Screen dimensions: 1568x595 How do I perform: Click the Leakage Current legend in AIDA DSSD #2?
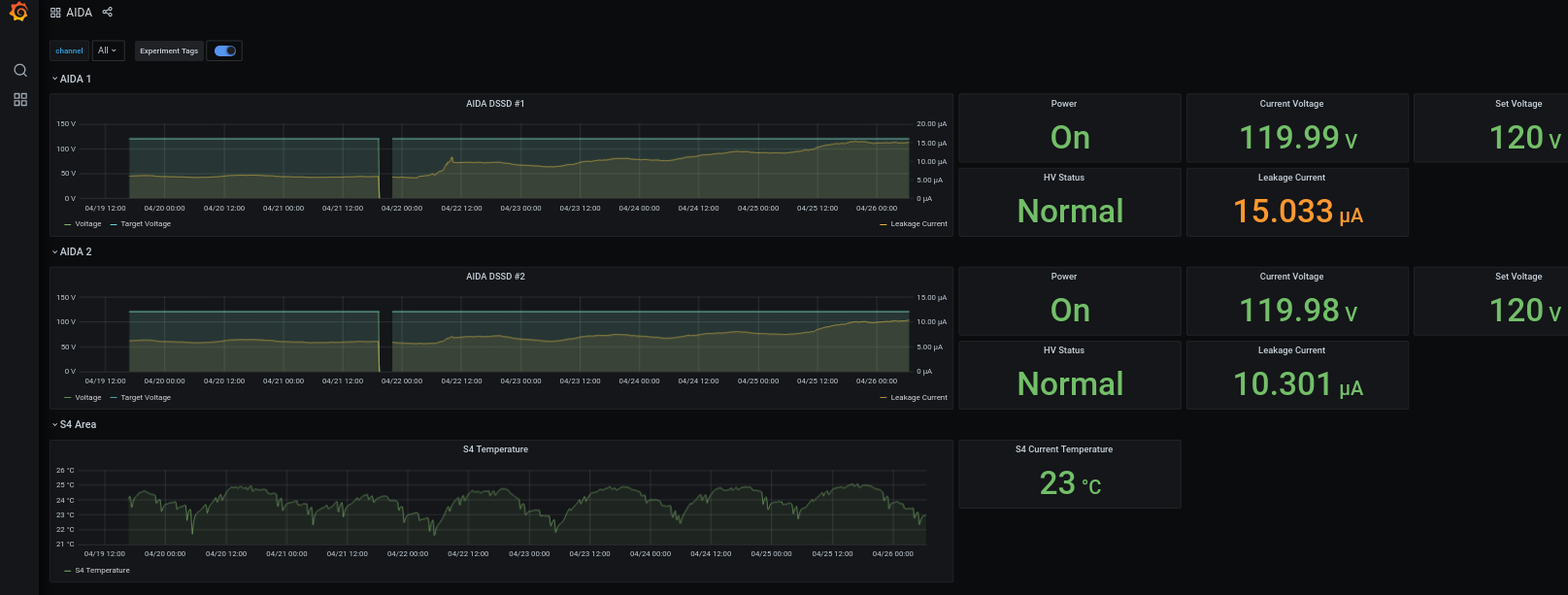pos(917,397)
